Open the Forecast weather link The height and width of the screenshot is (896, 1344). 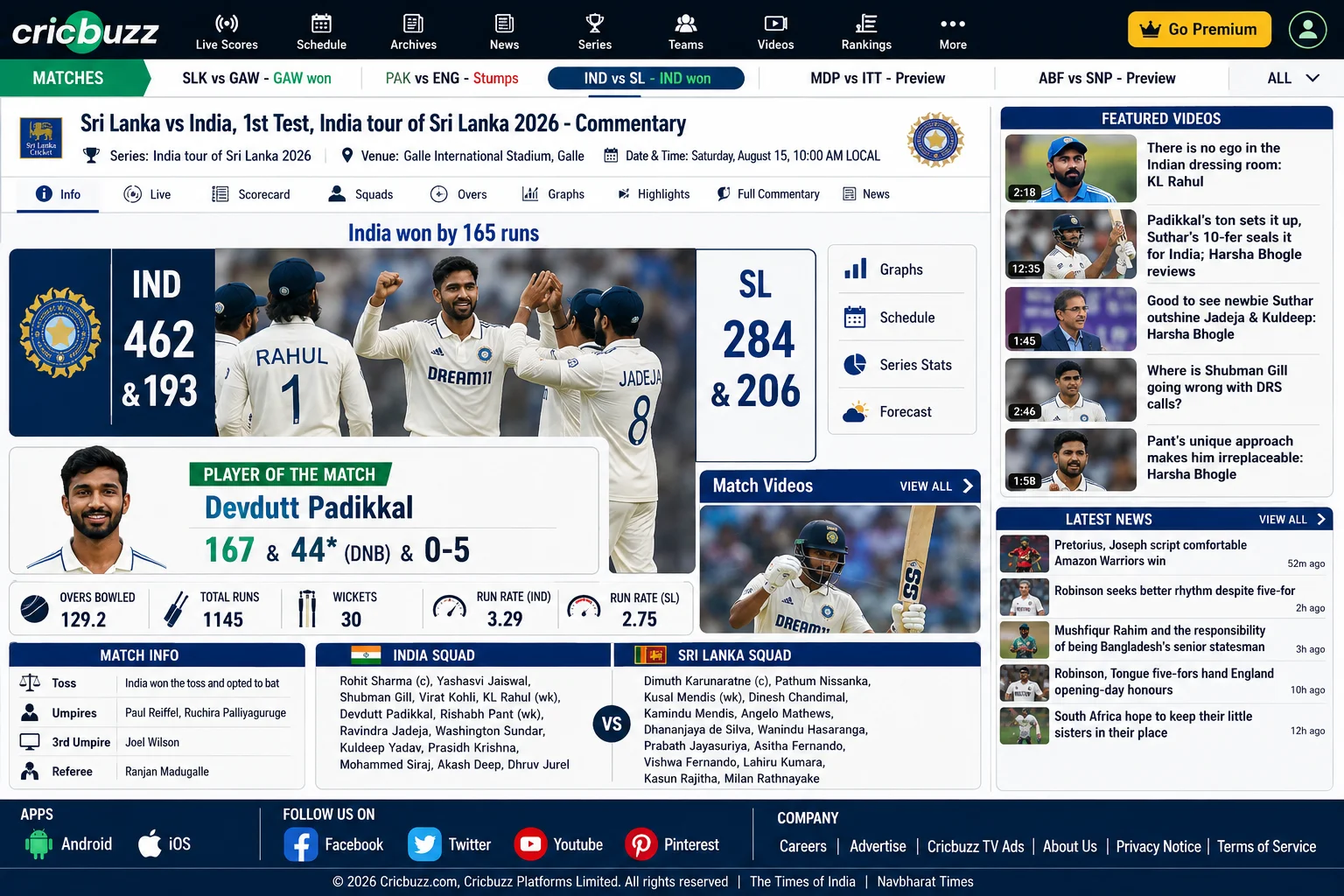click(x=902, y=411)
